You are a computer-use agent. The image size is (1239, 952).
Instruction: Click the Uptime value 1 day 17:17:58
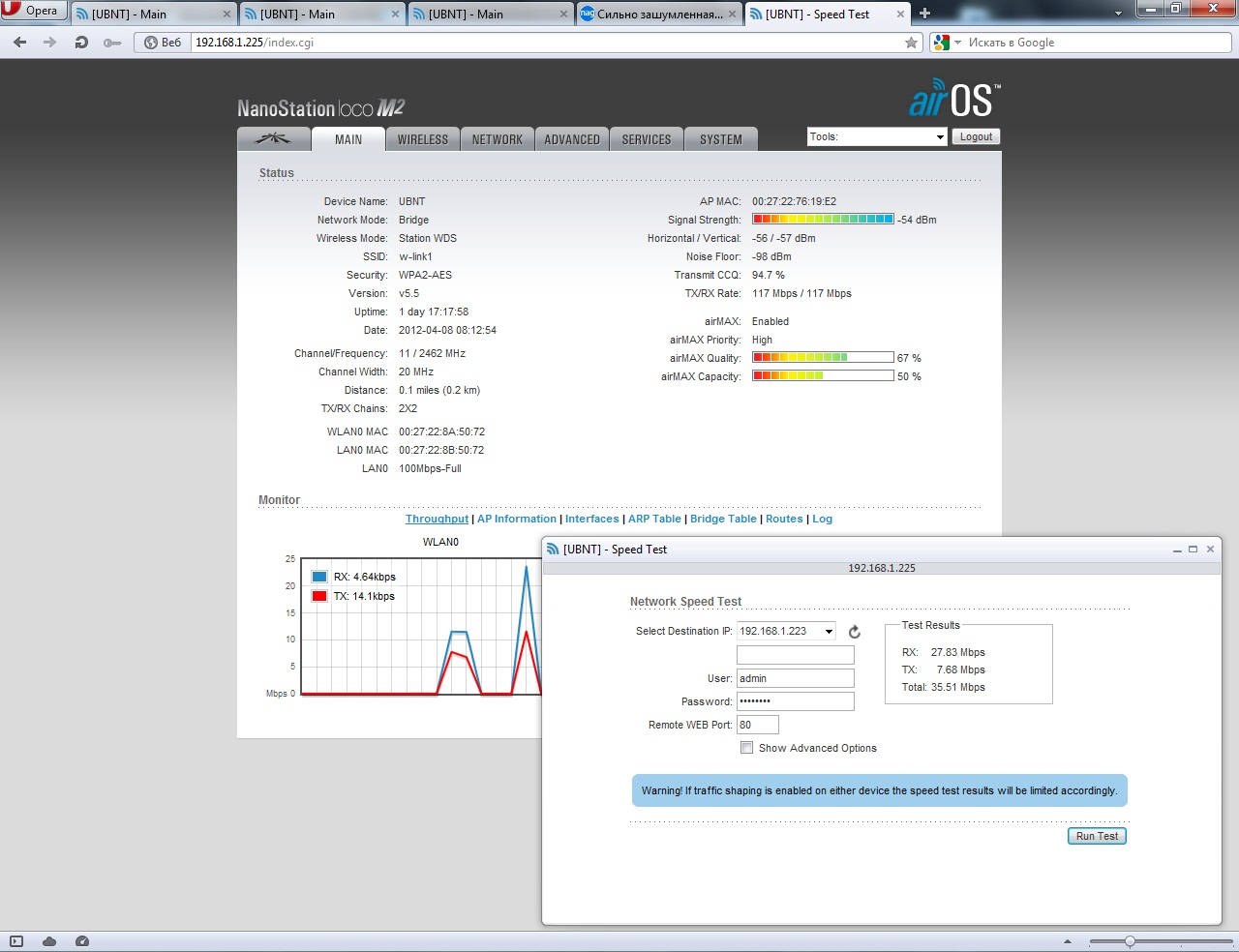click(434, 312)
